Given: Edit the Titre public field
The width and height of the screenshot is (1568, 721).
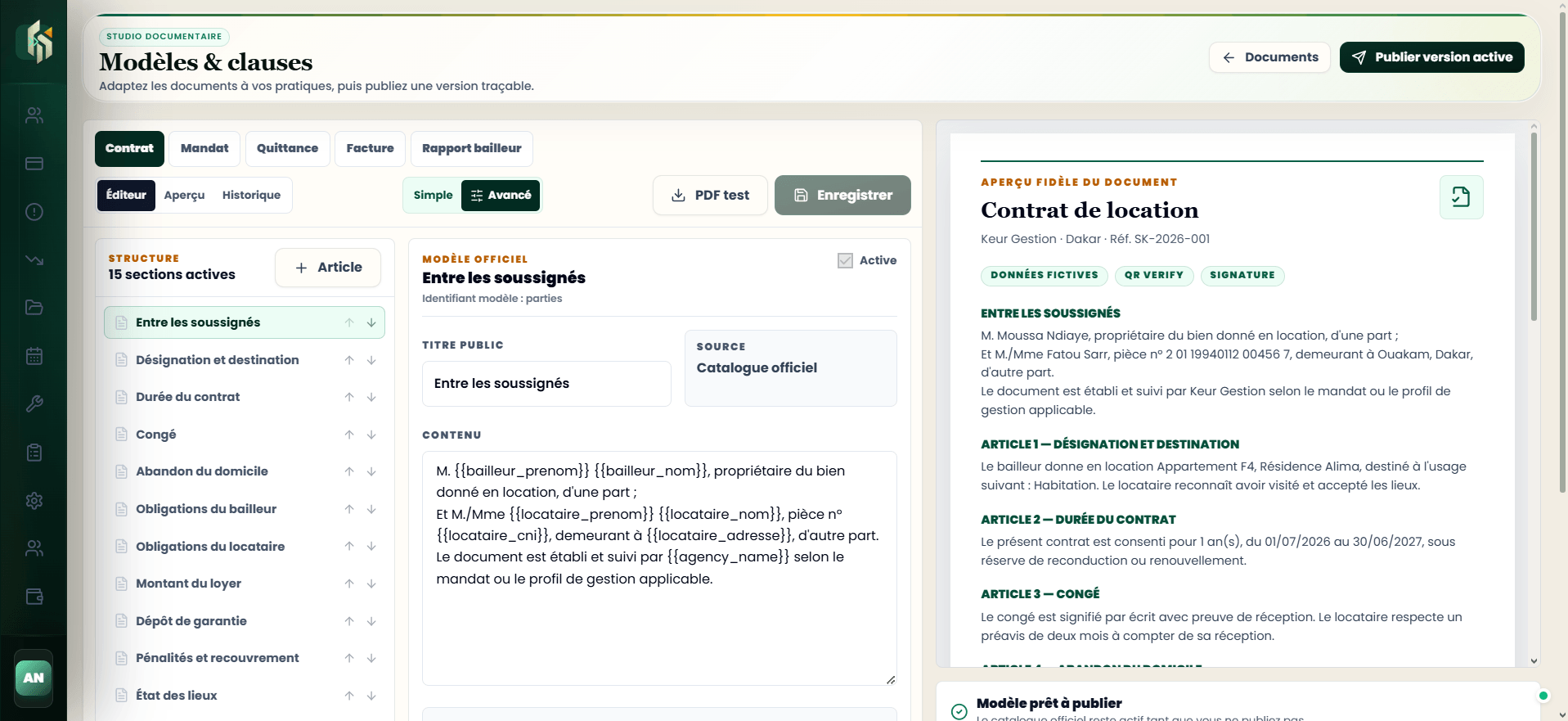Looking at the screenshot, I should click(546, 384).
